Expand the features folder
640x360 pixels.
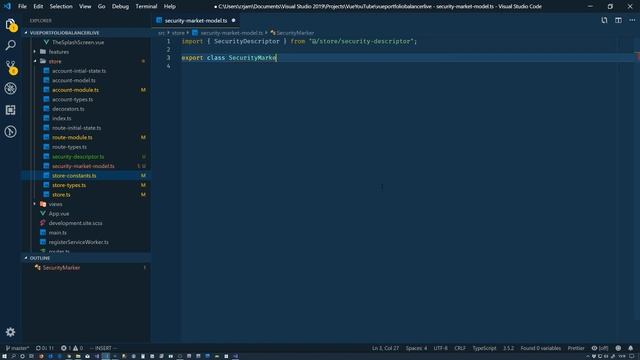[59, 52]
